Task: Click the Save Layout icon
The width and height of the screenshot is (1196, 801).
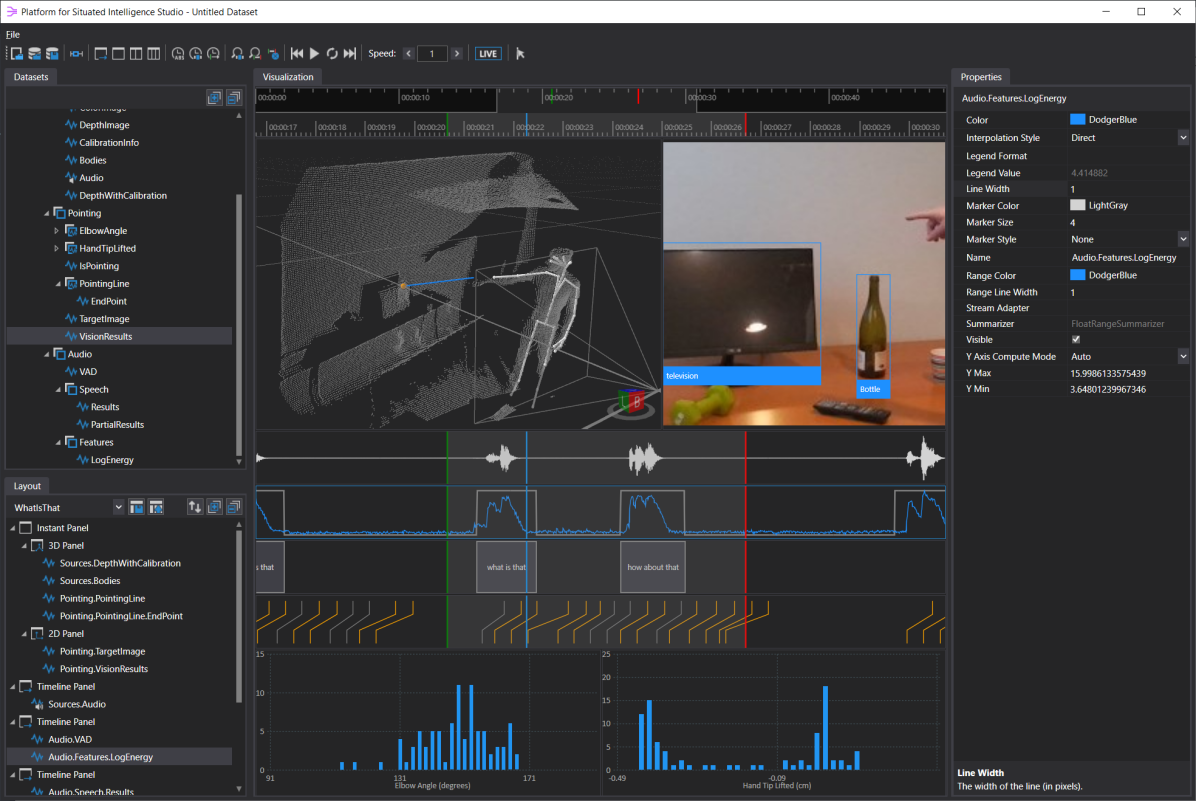Action: [x=137, y=507]
